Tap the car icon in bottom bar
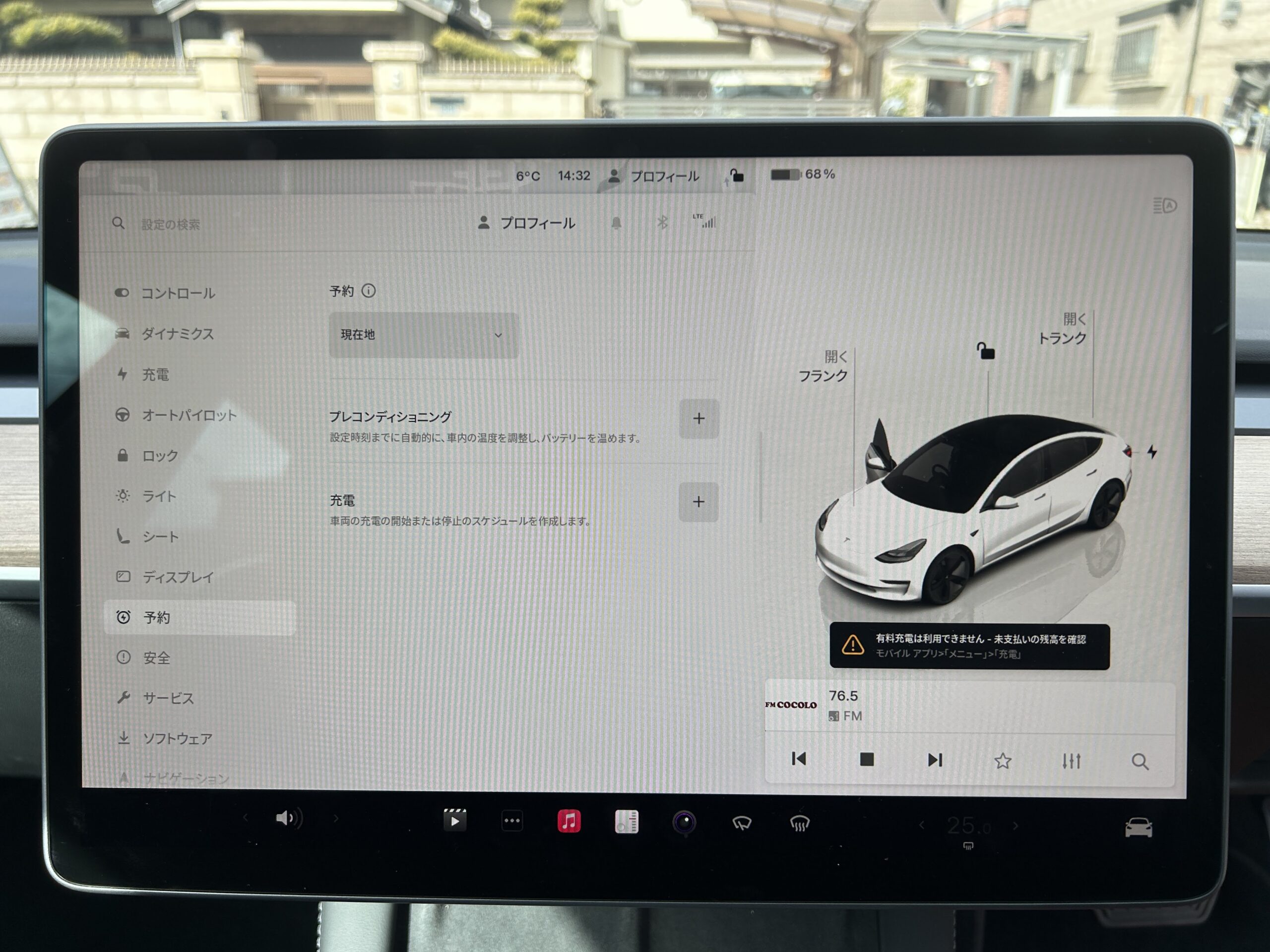Screen dimensions: 1270x952 click(x=1139, y=828)
